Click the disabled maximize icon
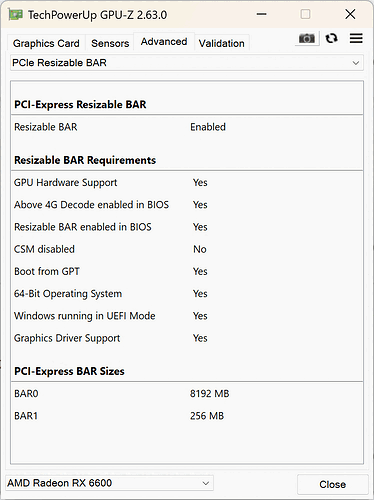Viewport: 374px width, 500px height. tap(305, 14)
